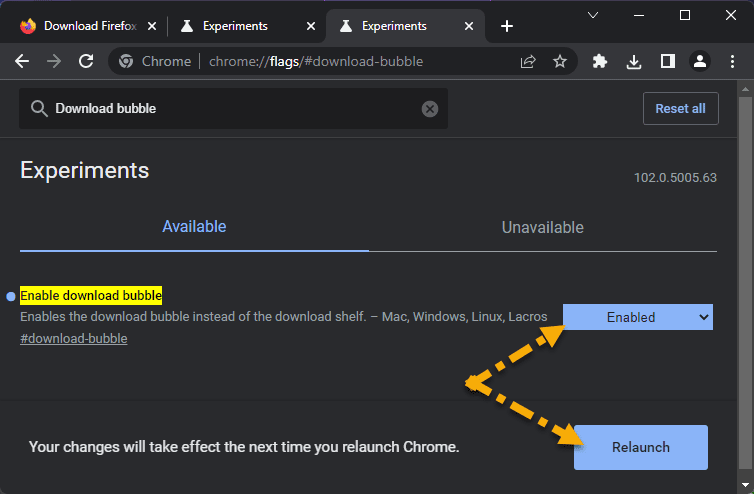This screenshot has width=754, height=494.
Task: Click the Enable download bubble title
Action: 91,295
